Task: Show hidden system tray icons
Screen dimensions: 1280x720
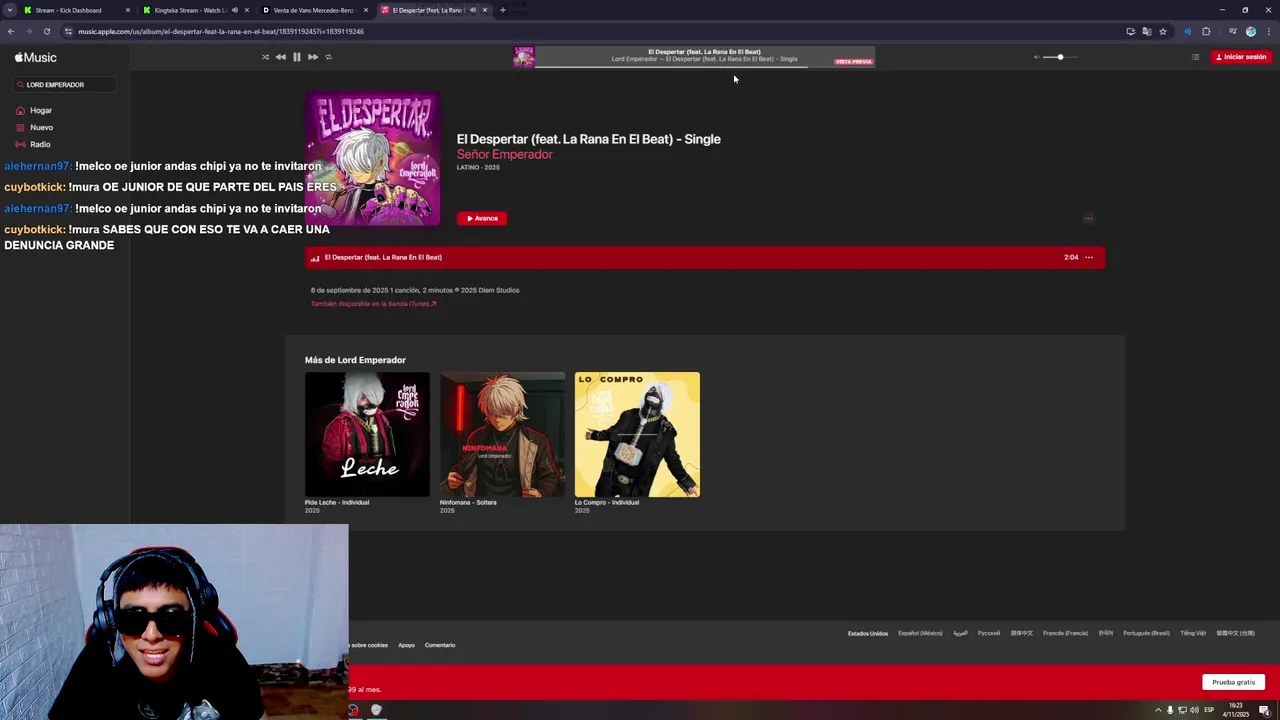Action: tap(1158, 710)
